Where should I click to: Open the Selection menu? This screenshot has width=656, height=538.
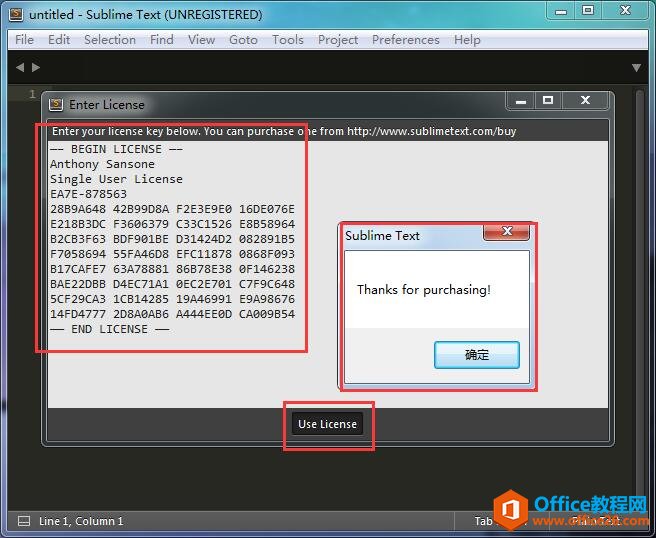(x=110, y=40)
